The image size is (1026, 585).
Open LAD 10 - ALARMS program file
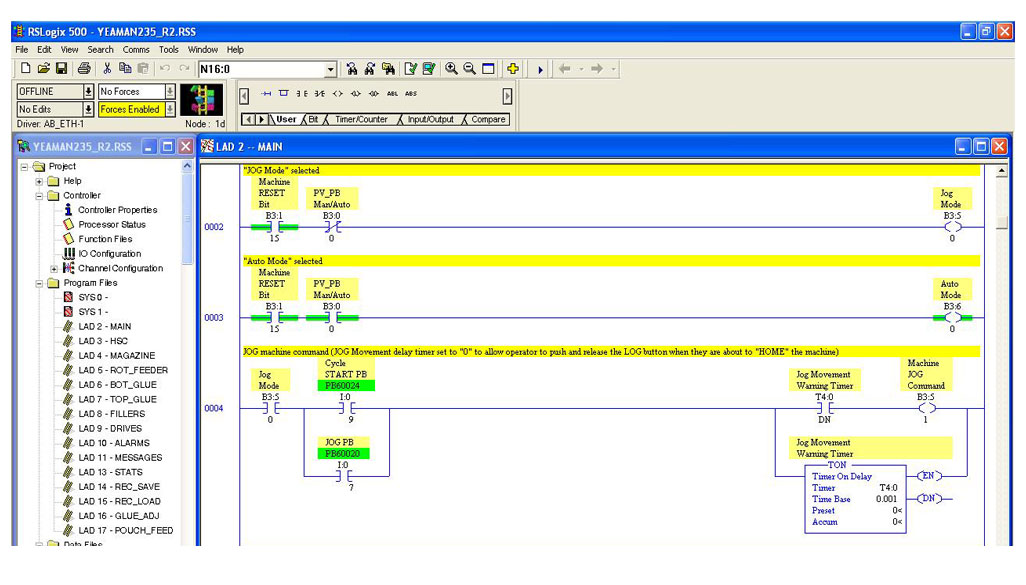pyautogui.click(x=113, y=443)
